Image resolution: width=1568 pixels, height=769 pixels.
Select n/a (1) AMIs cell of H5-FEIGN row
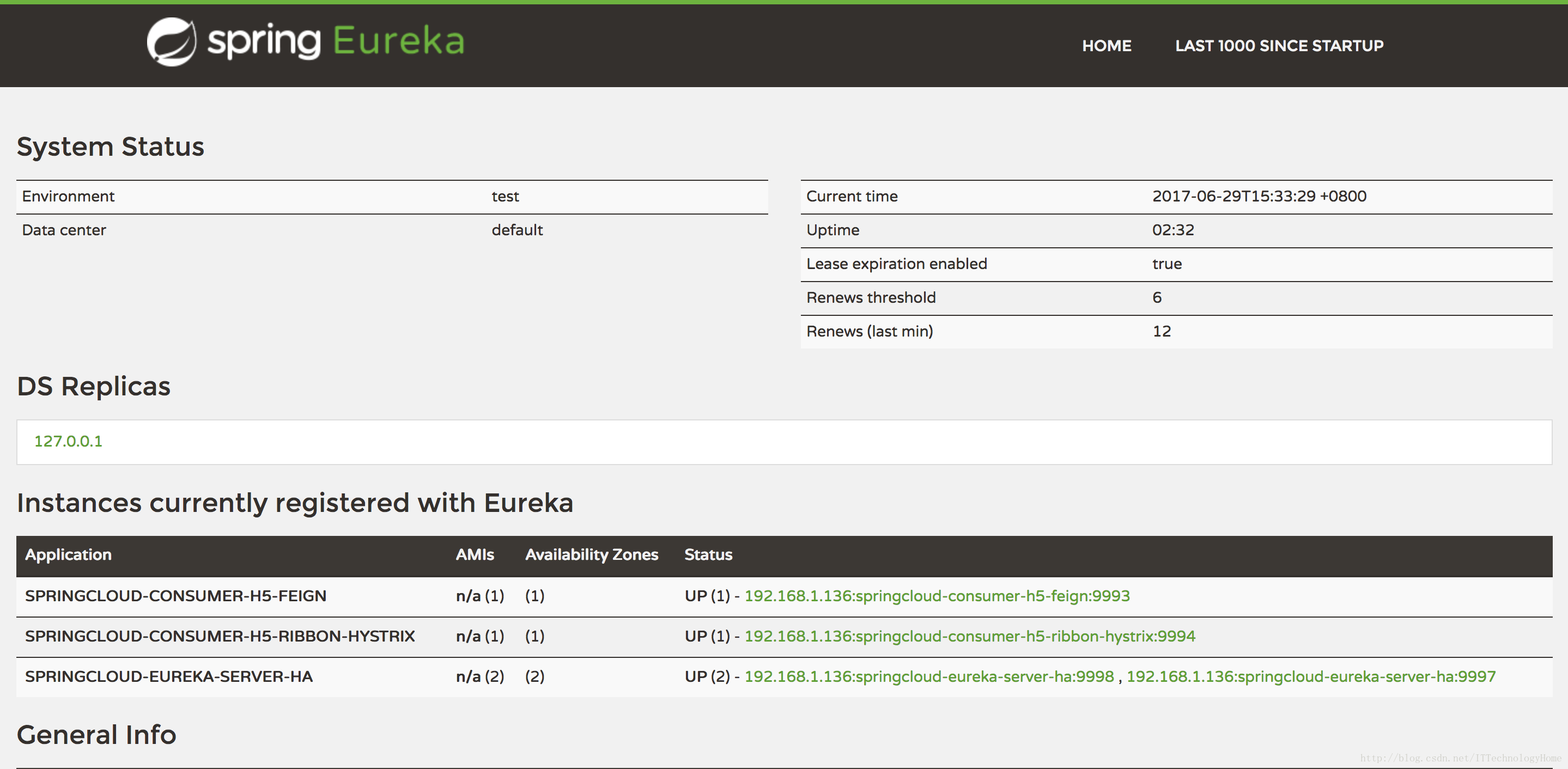pyautogui.click(x=480, y=596)
